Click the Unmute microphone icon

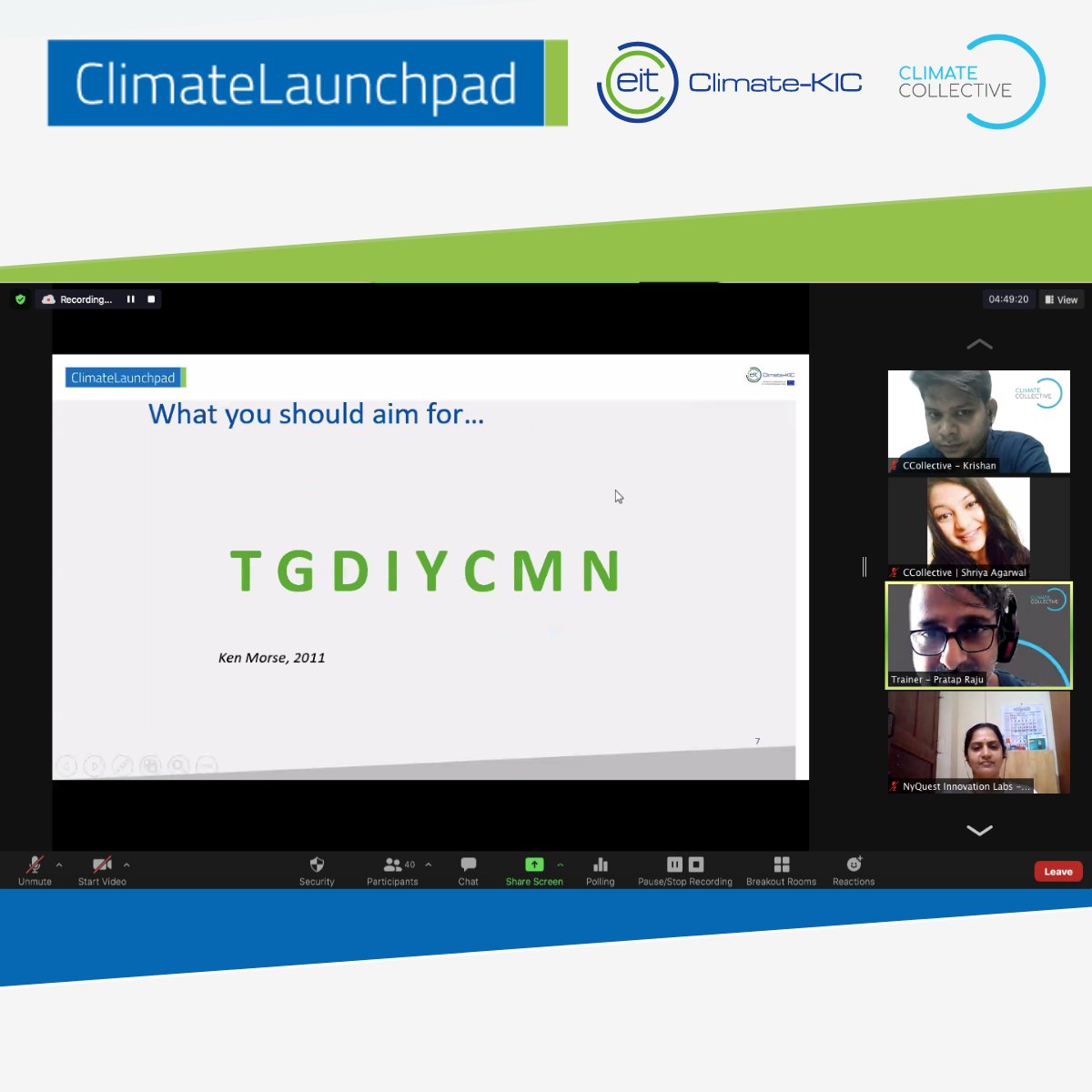[35, 864]
